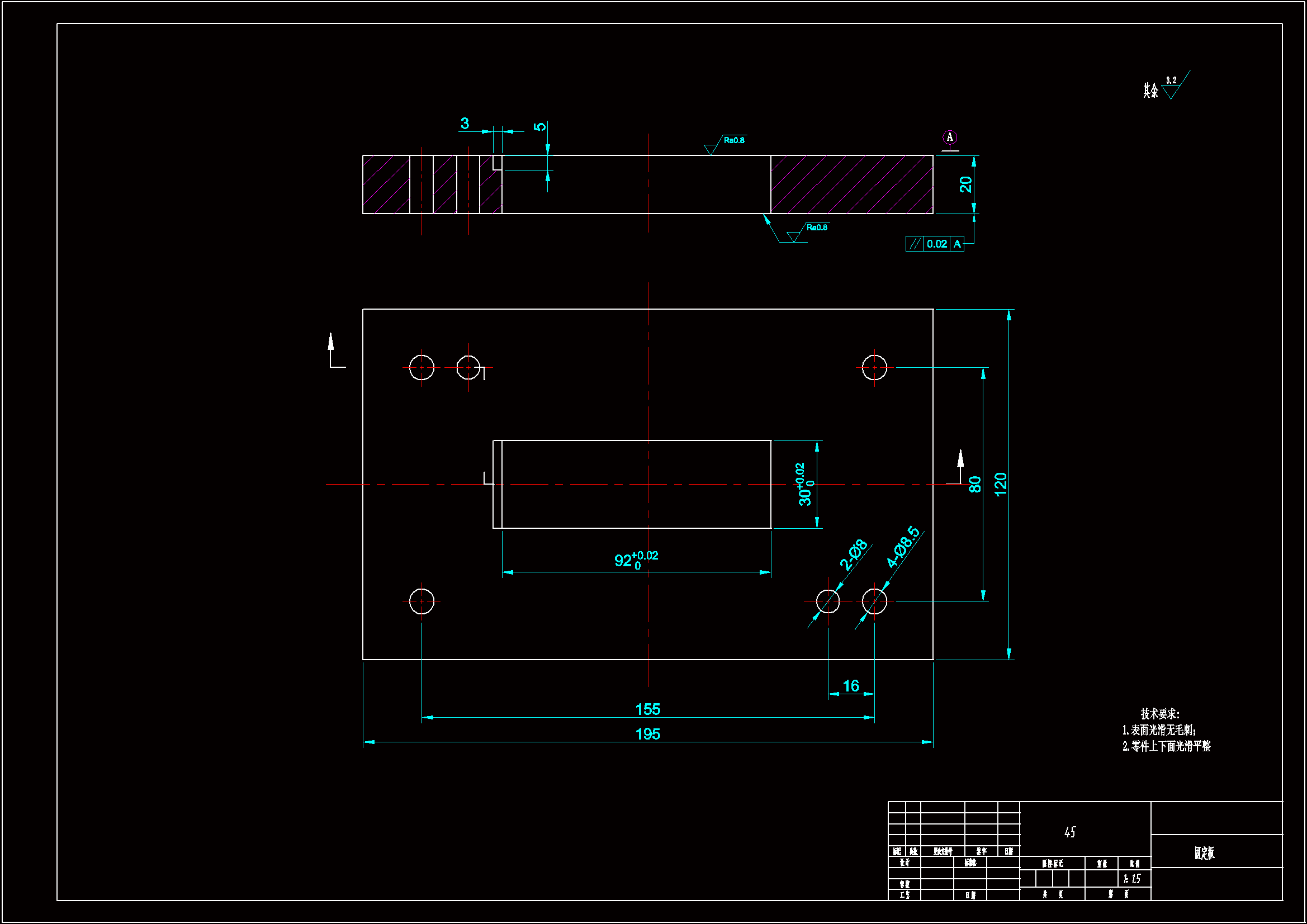Select the right hatched area of section view
Viewport: 1307px width, 924px height.
tap(851, 184)
